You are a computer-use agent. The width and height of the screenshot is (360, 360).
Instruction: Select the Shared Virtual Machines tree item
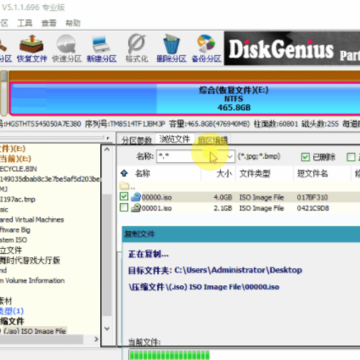[x=32, y=220]
